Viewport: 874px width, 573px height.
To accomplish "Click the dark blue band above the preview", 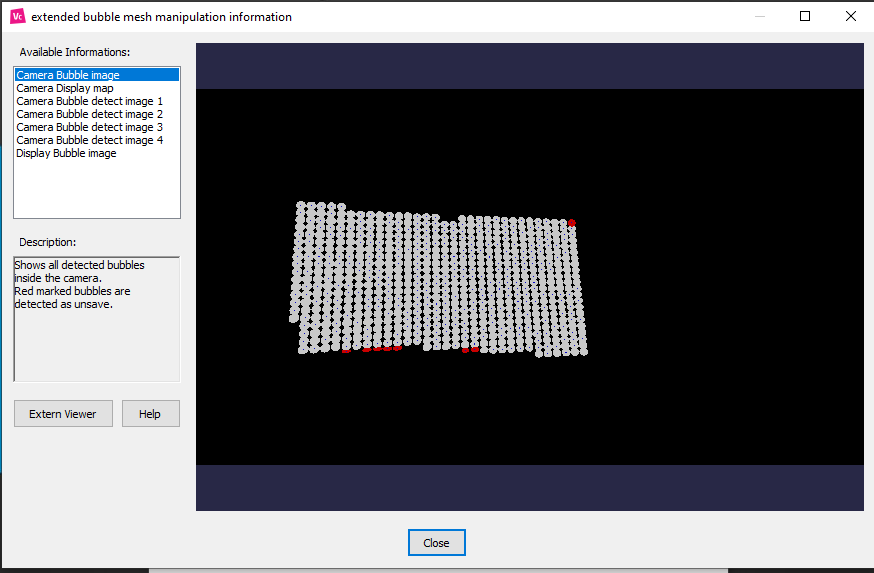I will (x=529, y=66).
